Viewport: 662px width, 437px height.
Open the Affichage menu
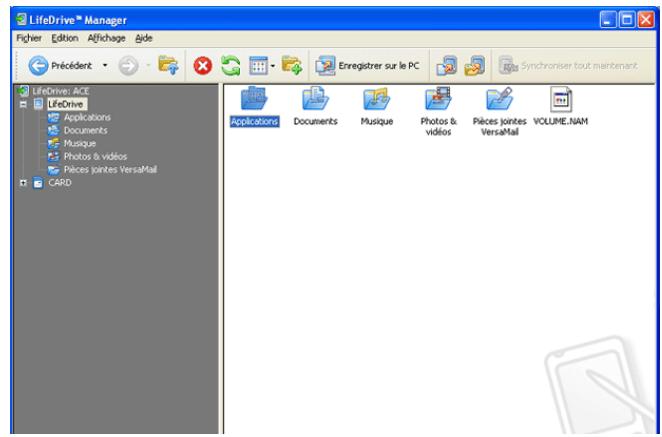106,38
